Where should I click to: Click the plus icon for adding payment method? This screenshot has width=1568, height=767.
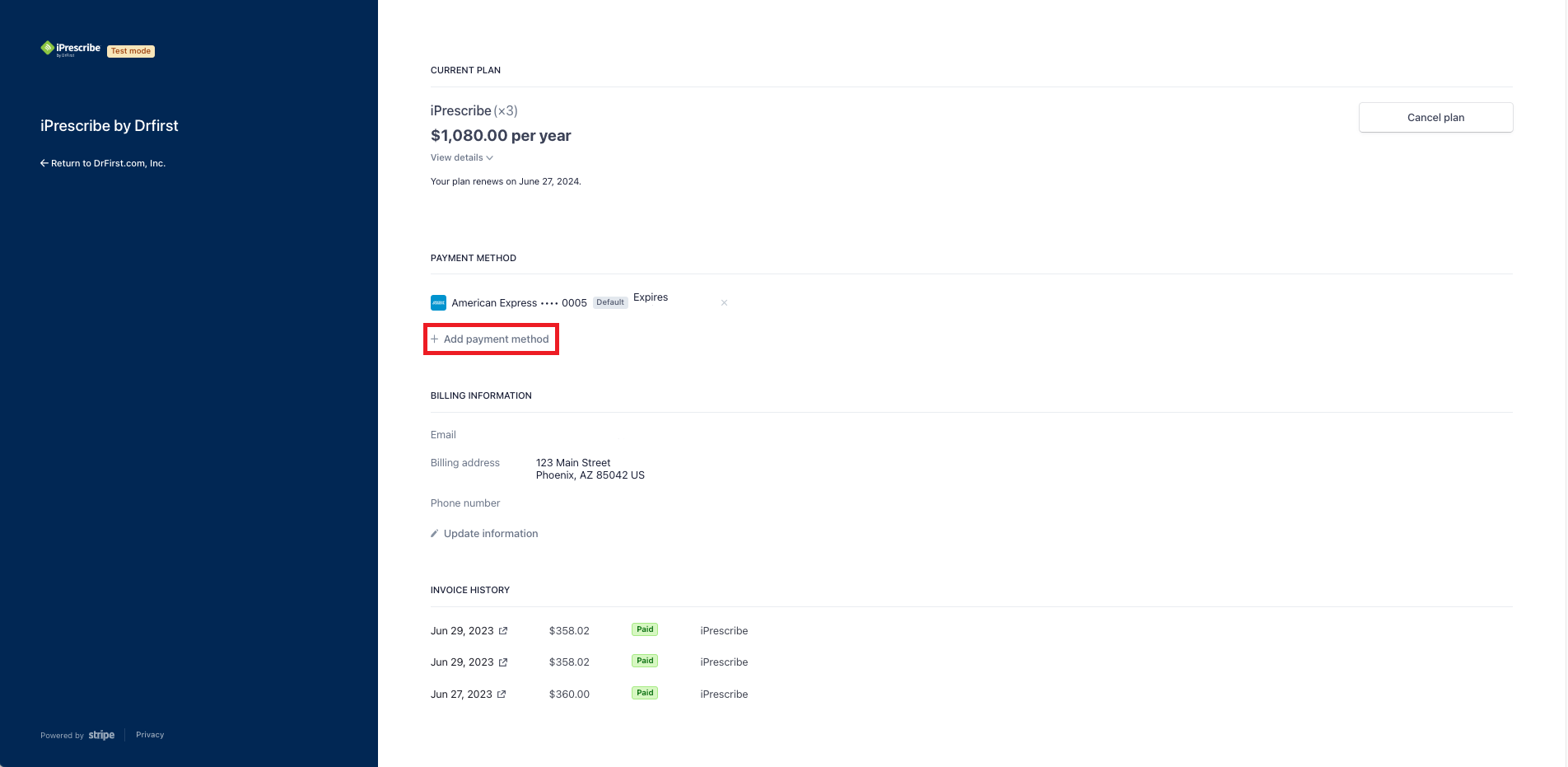click(x=435, y=339)
